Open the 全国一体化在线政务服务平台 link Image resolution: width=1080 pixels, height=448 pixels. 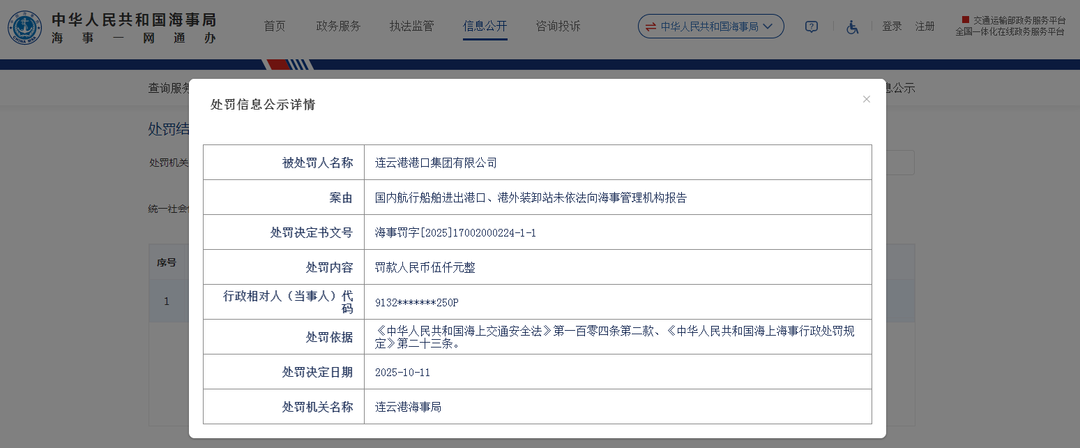point(1009,32)
